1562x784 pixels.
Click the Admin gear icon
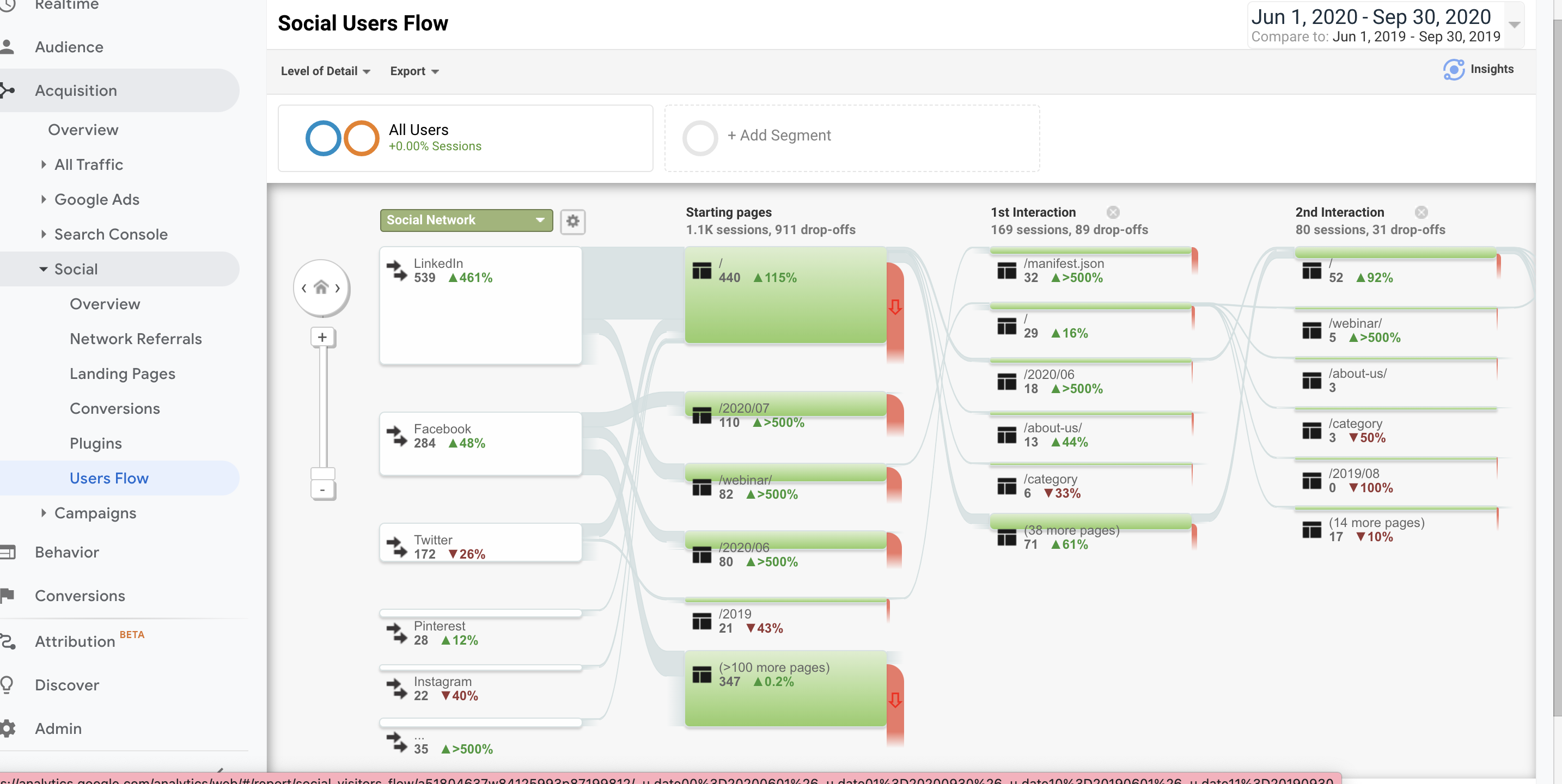coord(7,728)
